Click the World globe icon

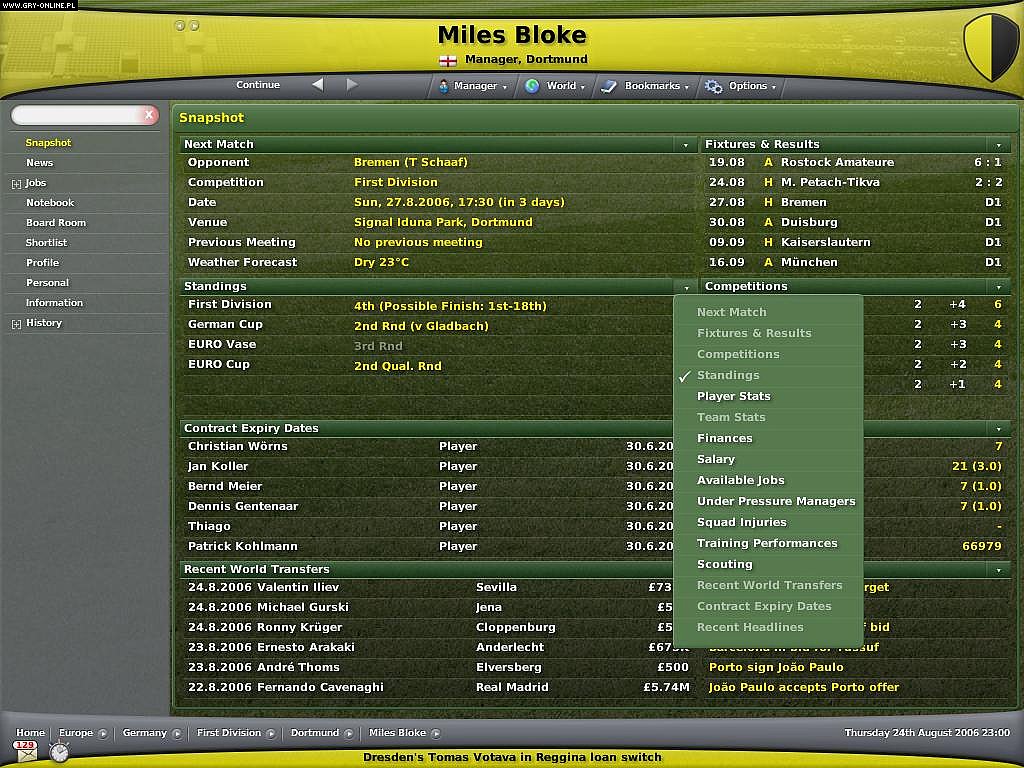point(531,86)
